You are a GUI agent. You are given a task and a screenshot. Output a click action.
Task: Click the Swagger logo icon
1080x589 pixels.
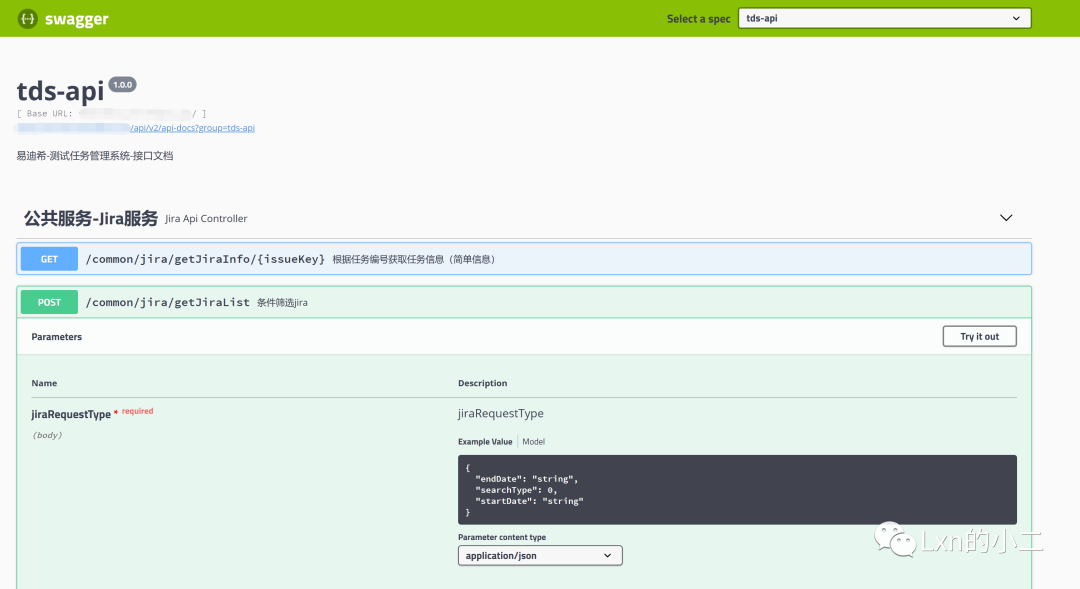tap(28, 19)
